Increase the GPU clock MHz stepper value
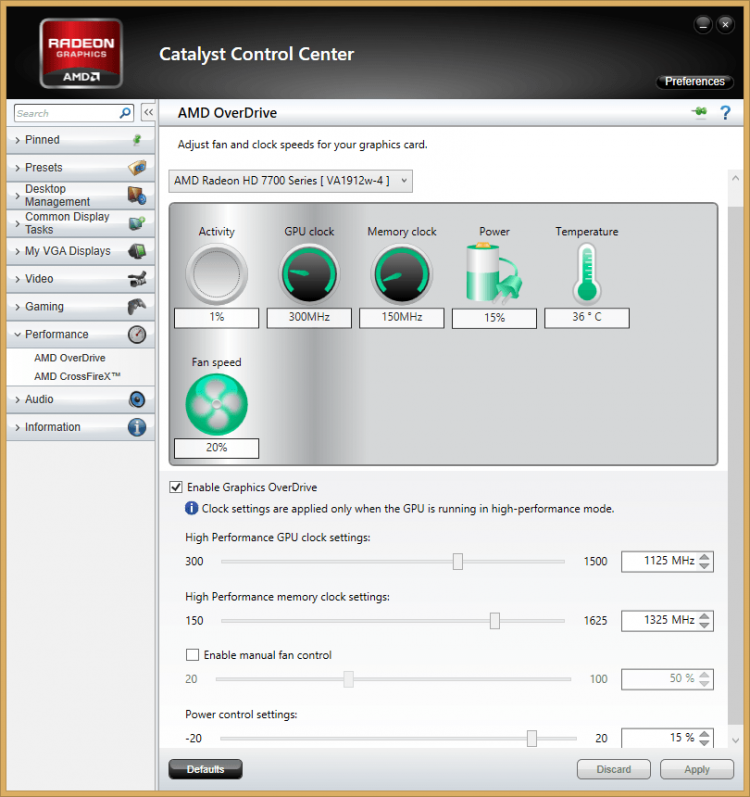 (x=706, y=556)
